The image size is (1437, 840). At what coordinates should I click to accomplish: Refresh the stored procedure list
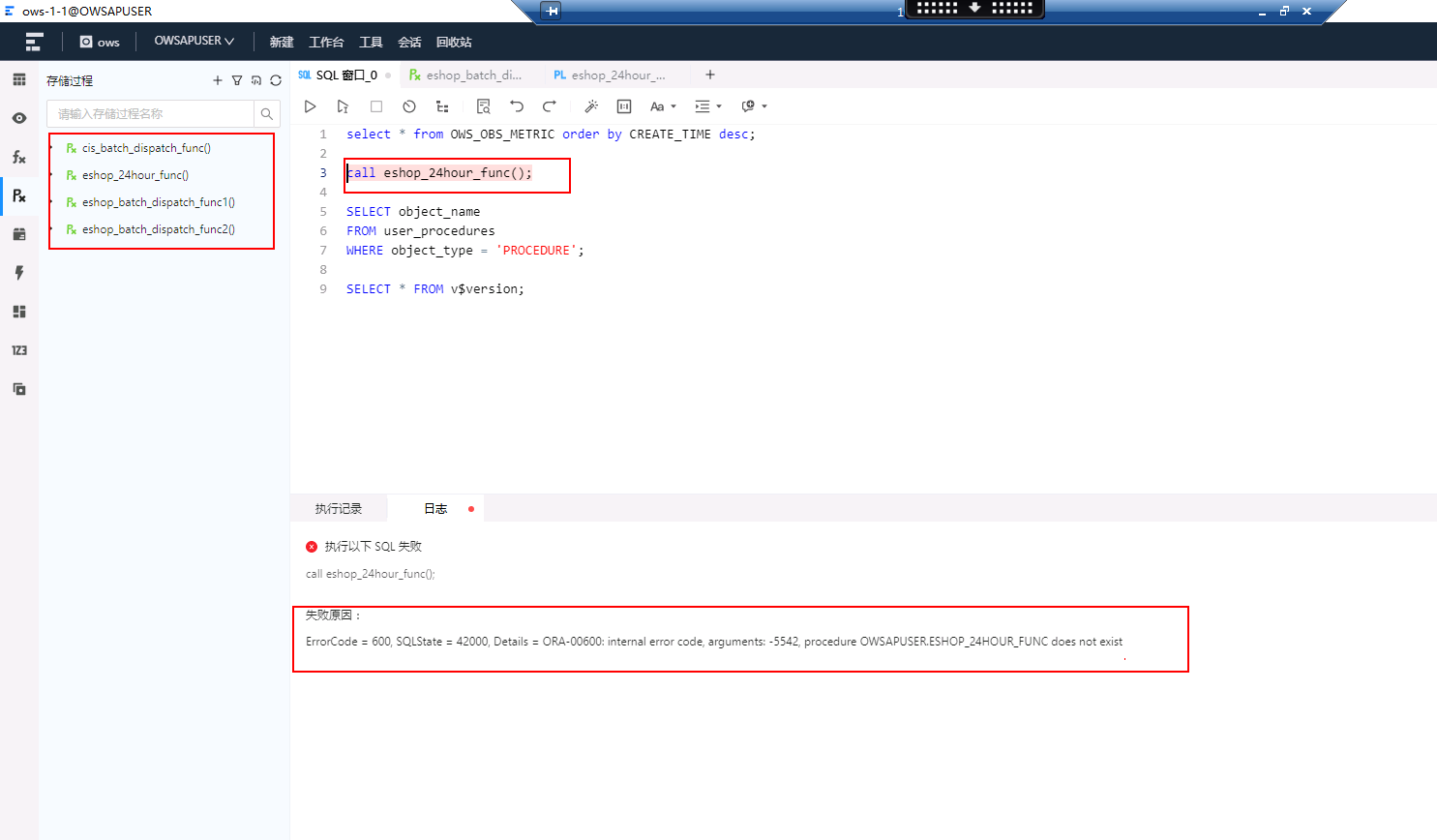click(x=276, y=80)
